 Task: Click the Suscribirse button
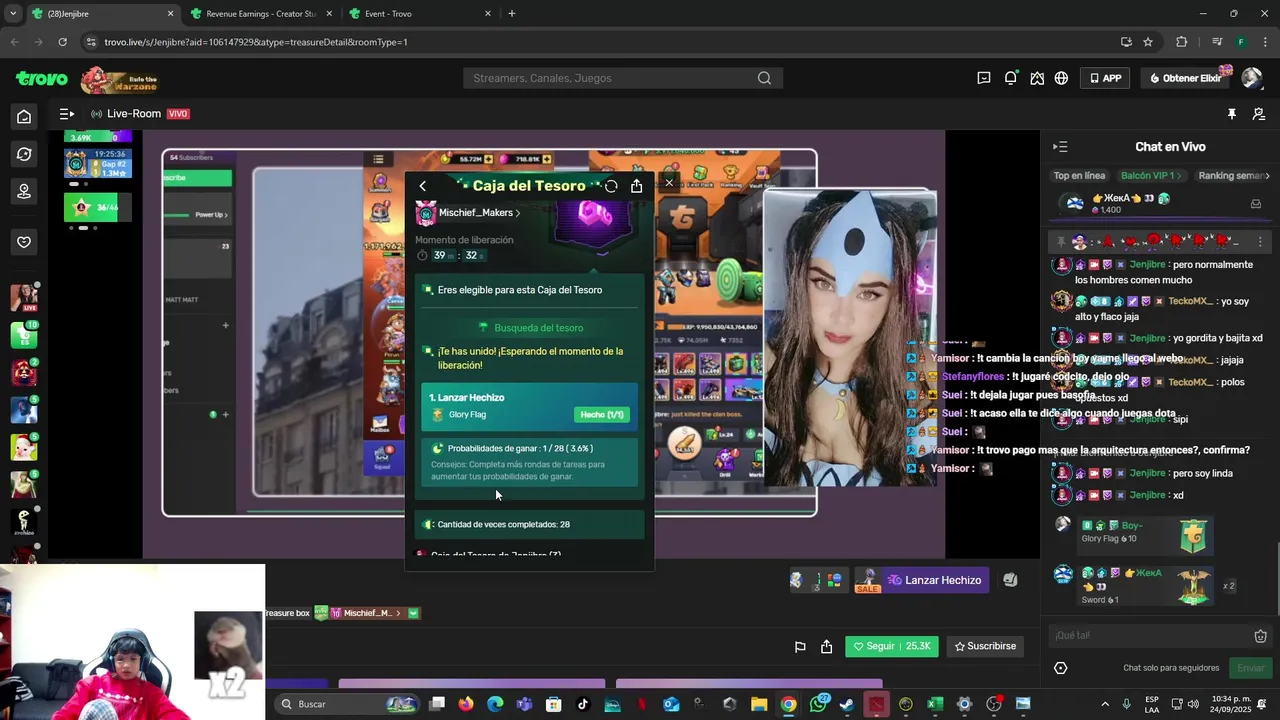[x=985, y=646]
